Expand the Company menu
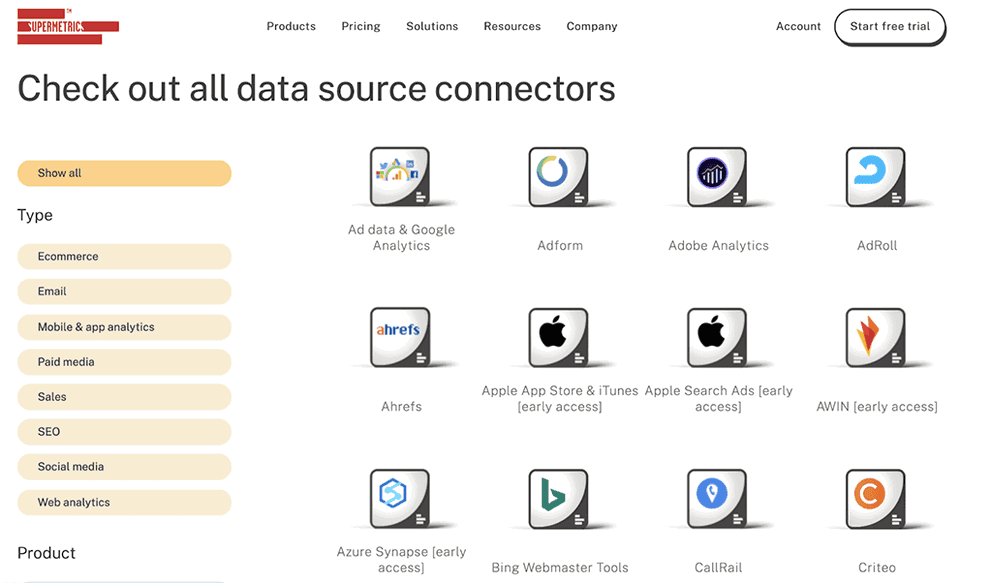The image size is (992, 583). [591, 26]
